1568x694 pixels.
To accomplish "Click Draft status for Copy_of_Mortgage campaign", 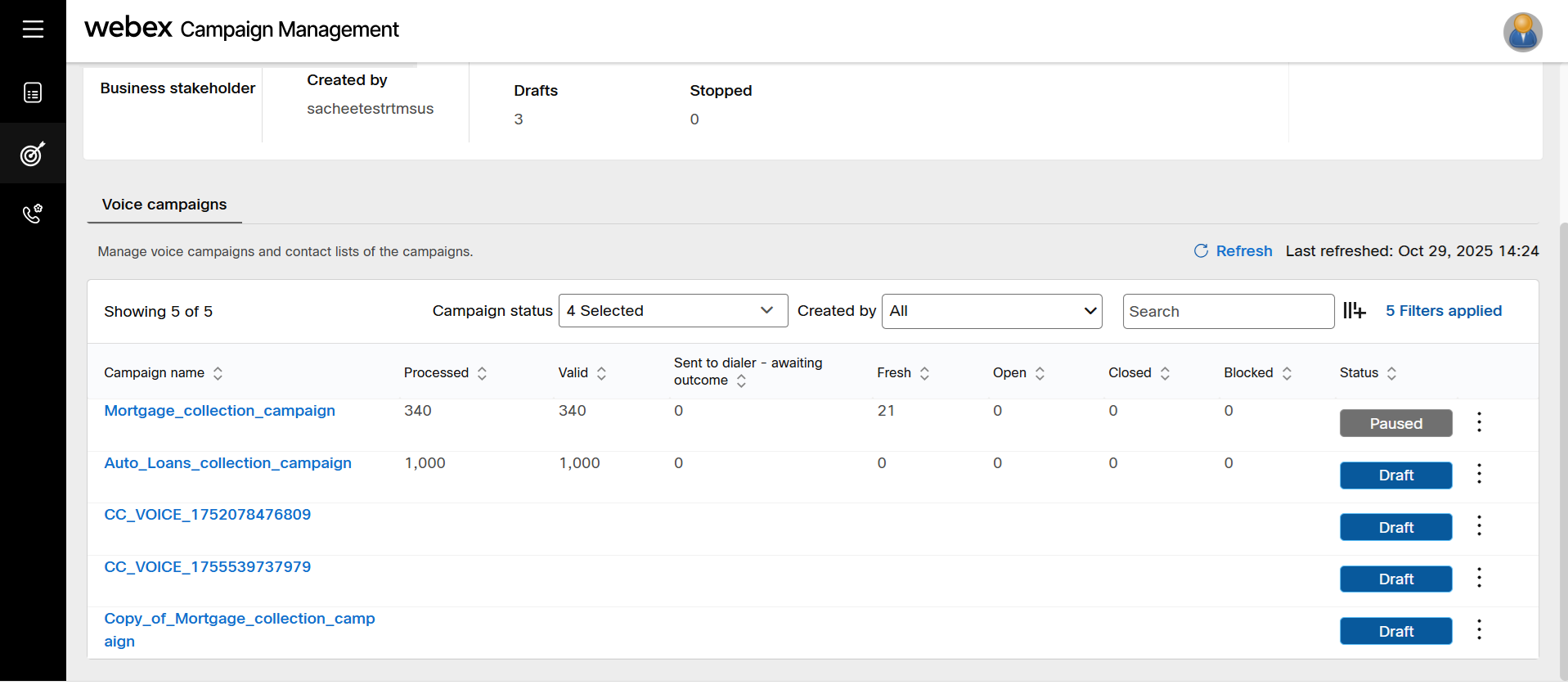I will click(1396, 631).
